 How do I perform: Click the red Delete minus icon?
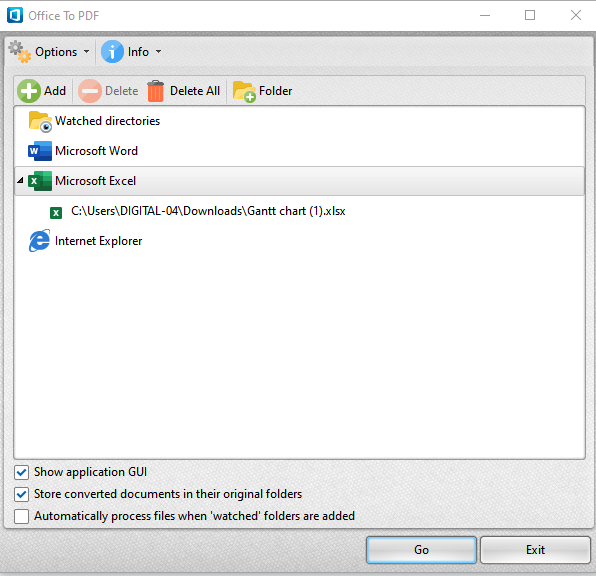(90, 91)
